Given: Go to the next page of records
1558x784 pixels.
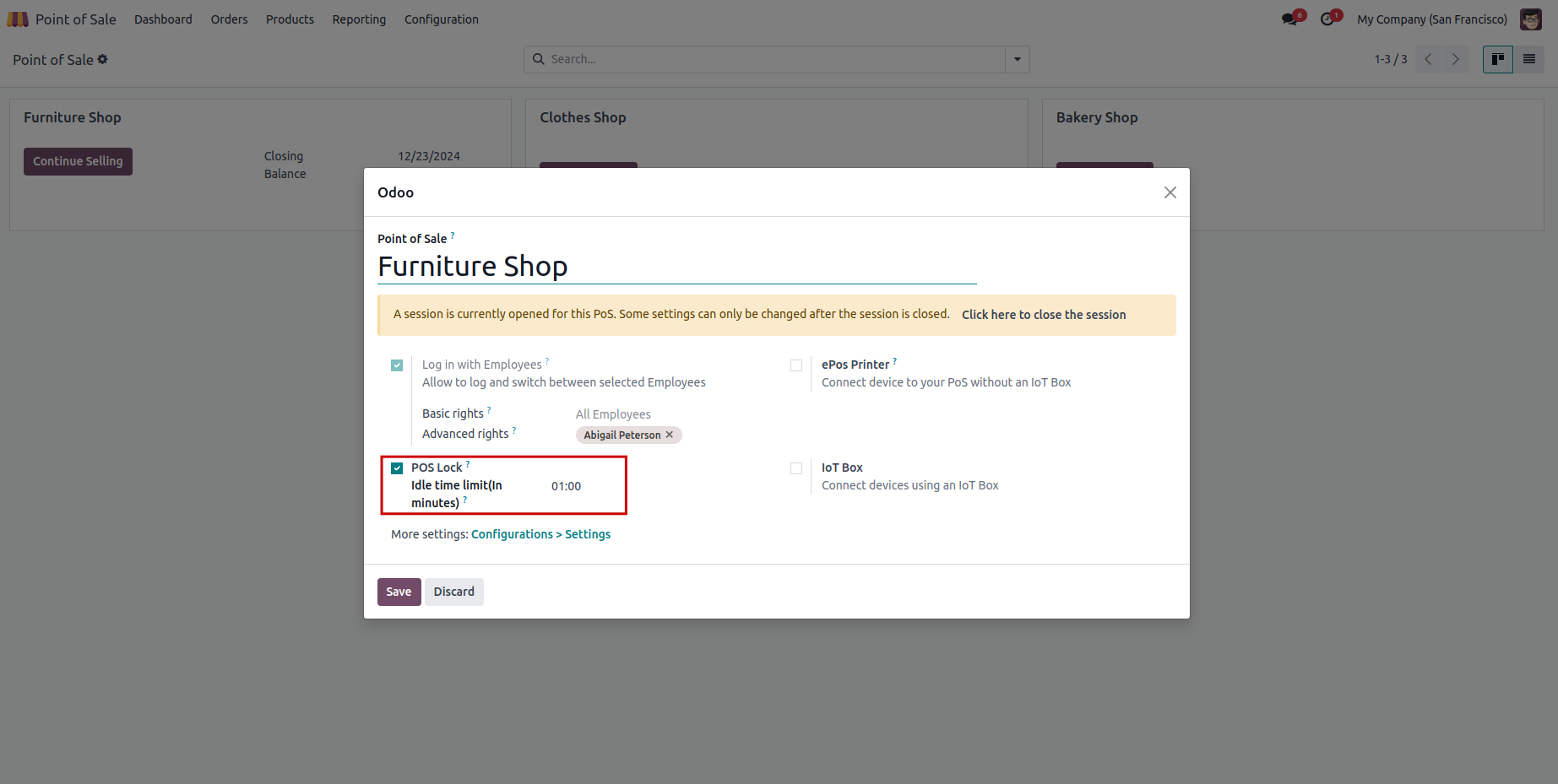Looking at the screenshot, I should (1455, 59).
